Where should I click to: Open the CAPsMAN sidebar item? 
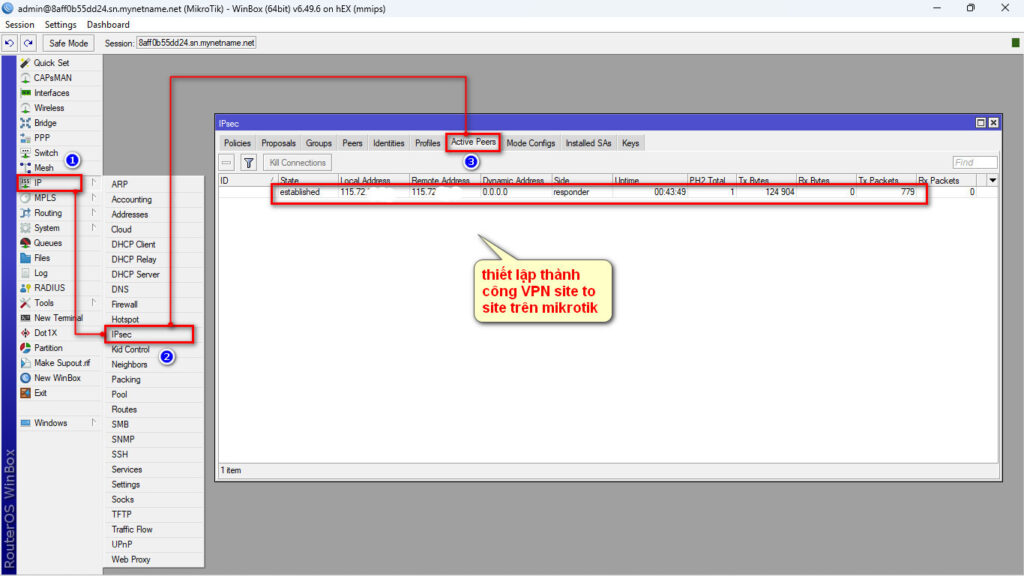(x=52, y=78)
